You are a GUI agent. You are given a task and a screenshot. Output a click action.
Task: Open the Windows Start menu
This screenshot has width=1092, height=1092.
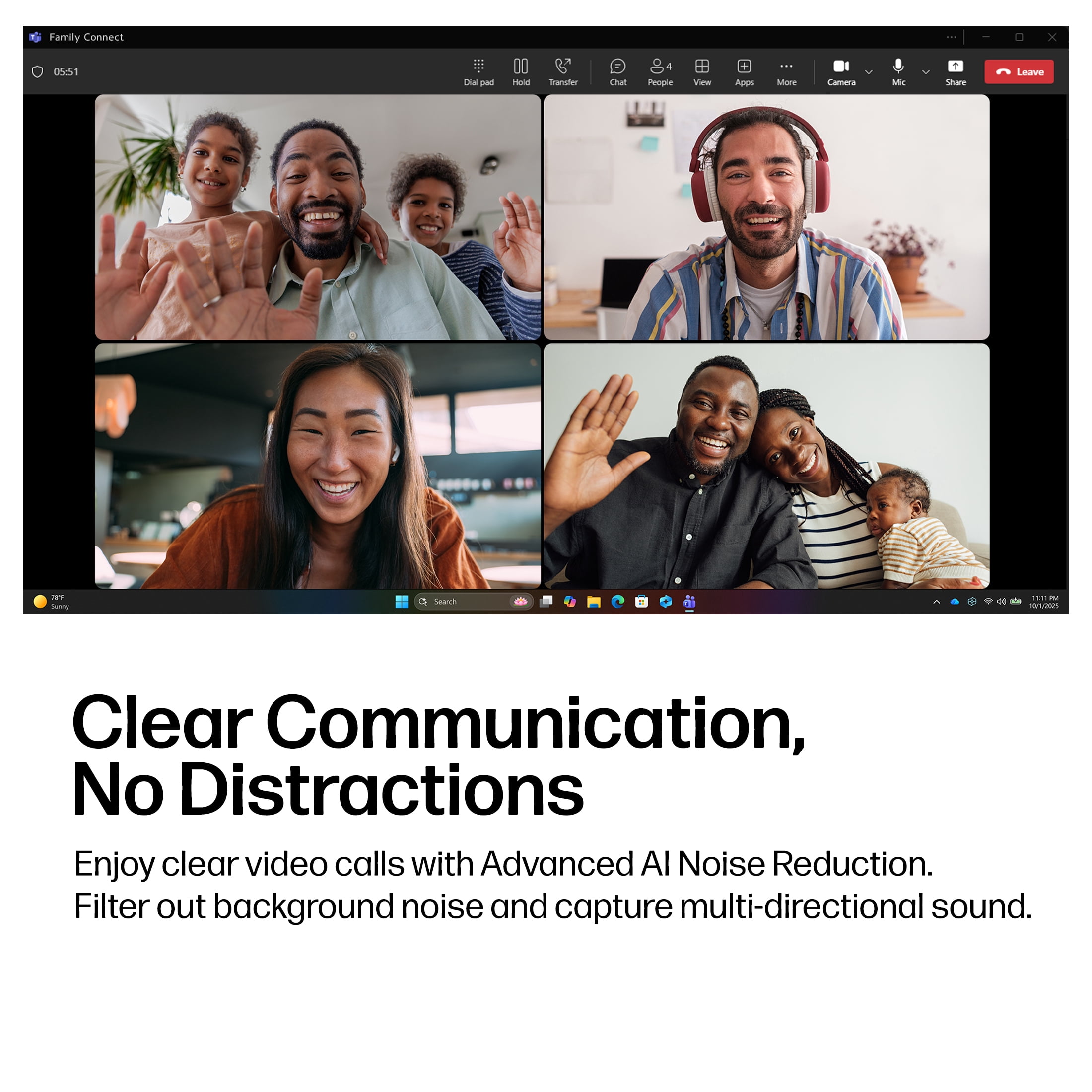[401, 602]
